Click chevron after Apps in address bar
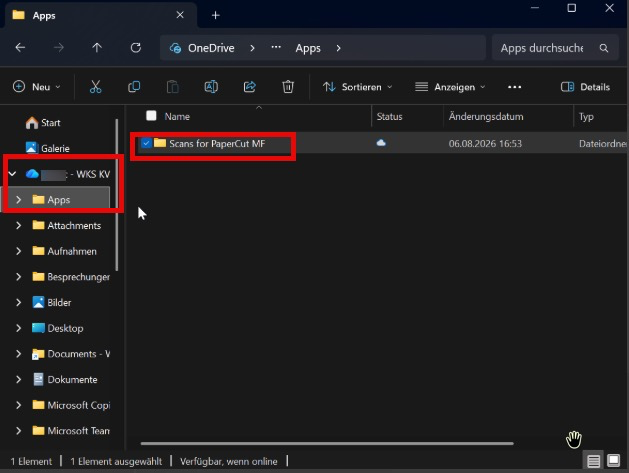This screenshot has width=629, height=473. point(339,48)
